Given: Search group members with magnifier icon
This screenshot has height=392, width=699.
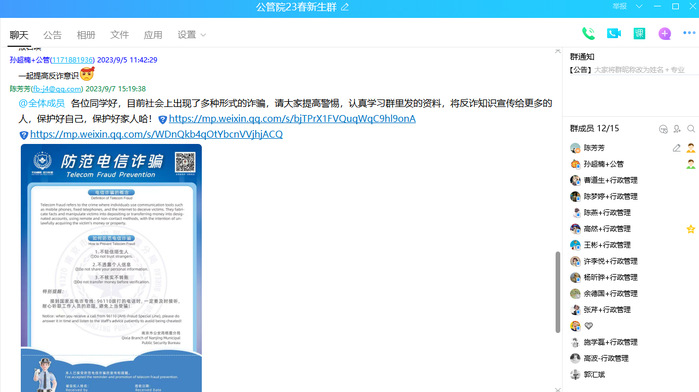Looking at the screenshot, I should tap(691, 129).
